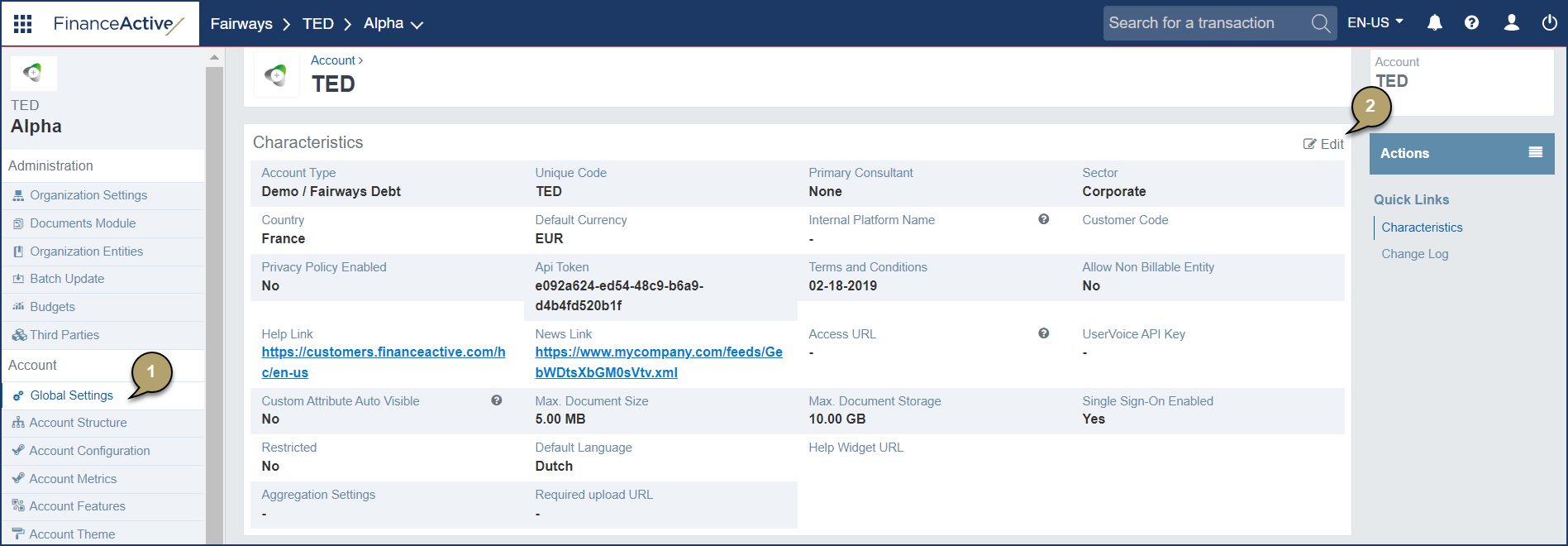This screenshot has width=1568, height=546.
Task: Click the Edit characteristics button
Action: coord(1323,144)
